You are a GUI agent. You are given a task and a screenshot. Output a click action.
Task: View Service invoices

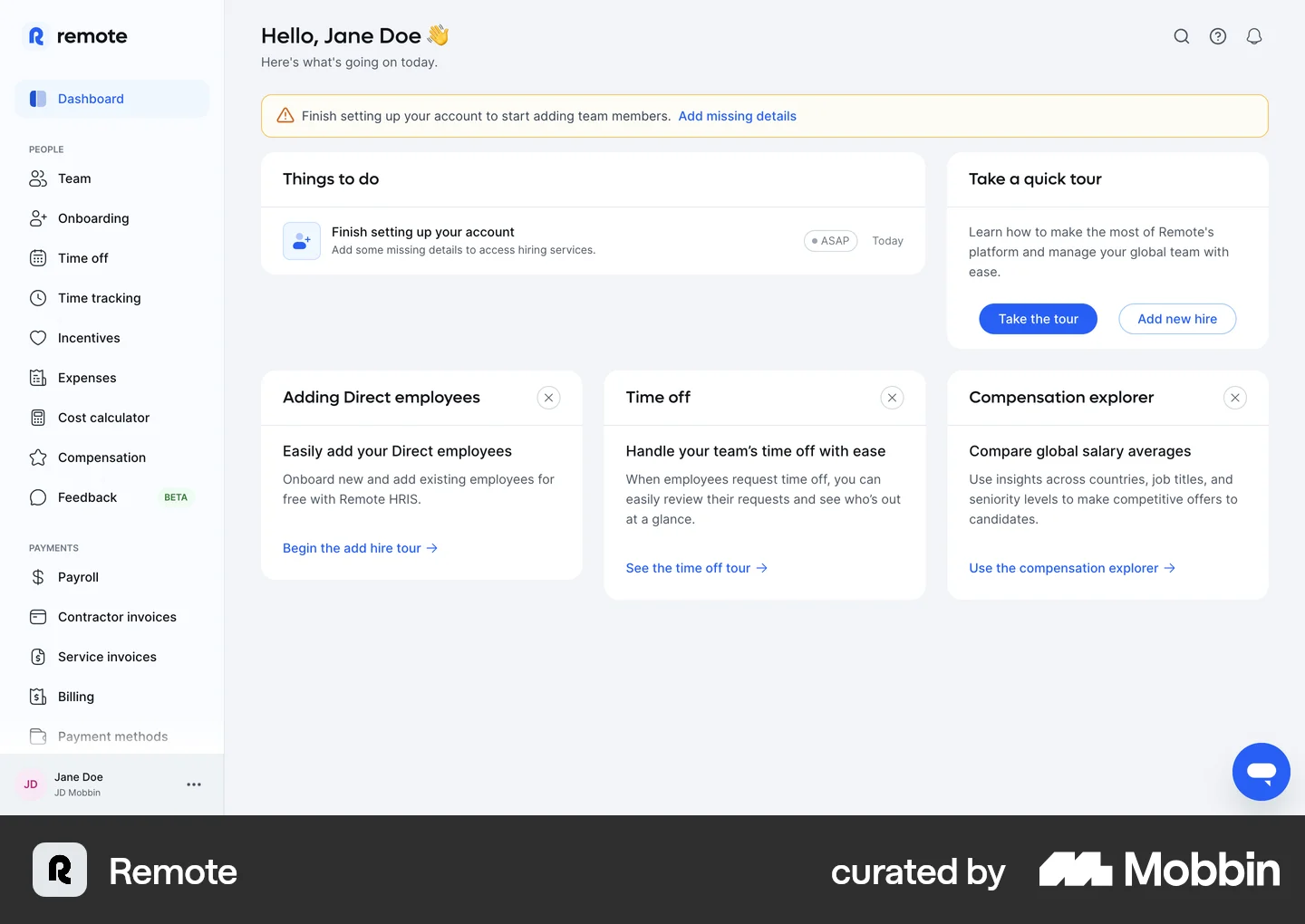111,657
